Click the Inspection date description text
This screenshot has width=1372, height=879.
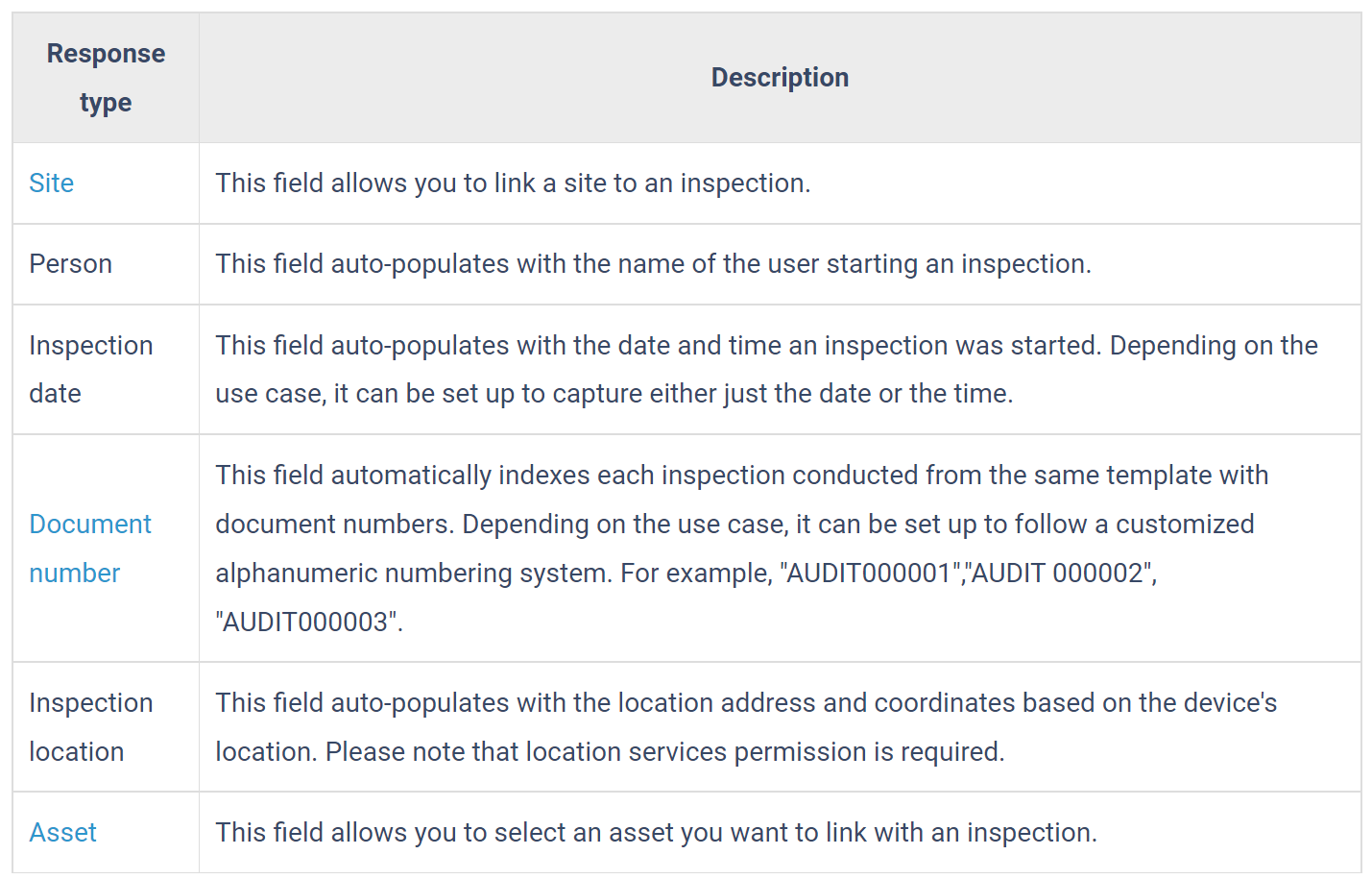tap(766, 369)
